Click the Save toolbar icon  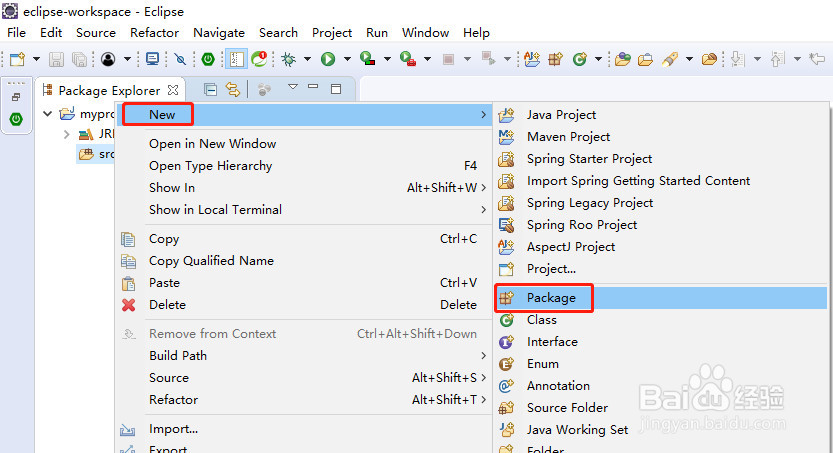56,59
